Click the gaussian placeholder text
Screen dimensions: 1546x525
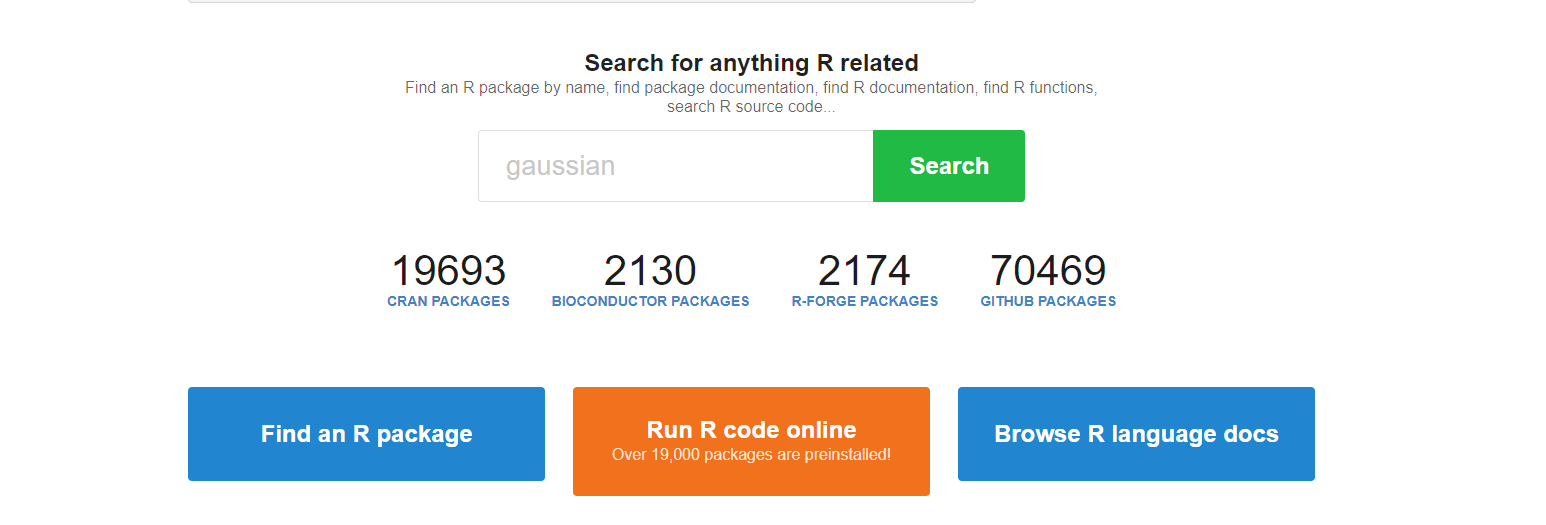point(560,166)
